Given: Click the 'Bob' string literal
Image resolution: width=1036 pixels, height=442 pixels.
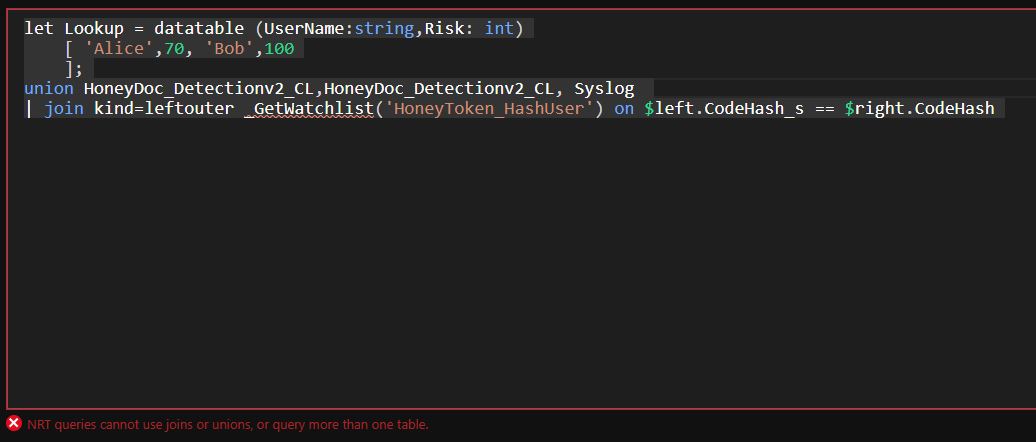Looking at the screenshot, I should (x=229, y=48).
